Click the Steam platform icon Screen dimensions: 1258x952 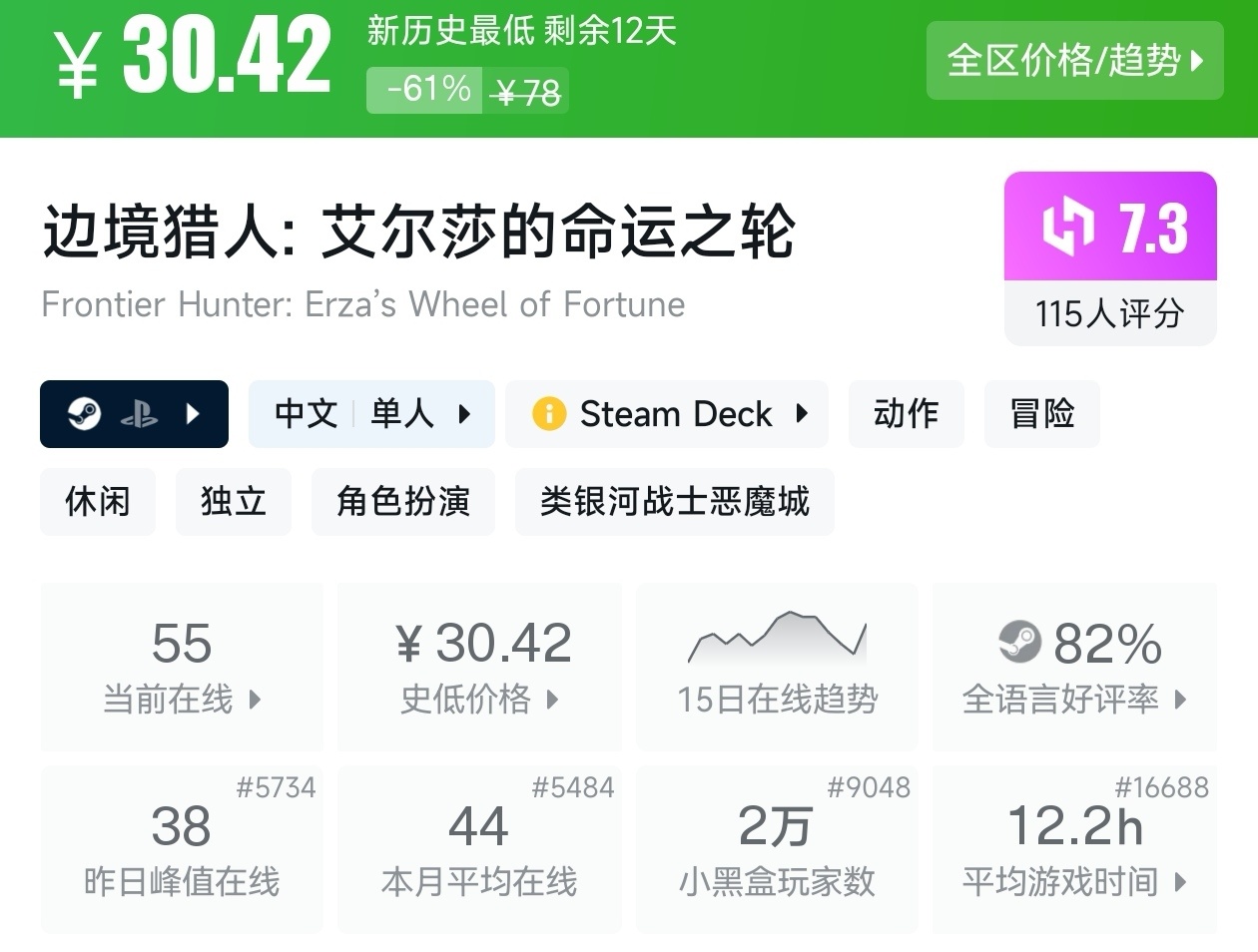(85, 413)
